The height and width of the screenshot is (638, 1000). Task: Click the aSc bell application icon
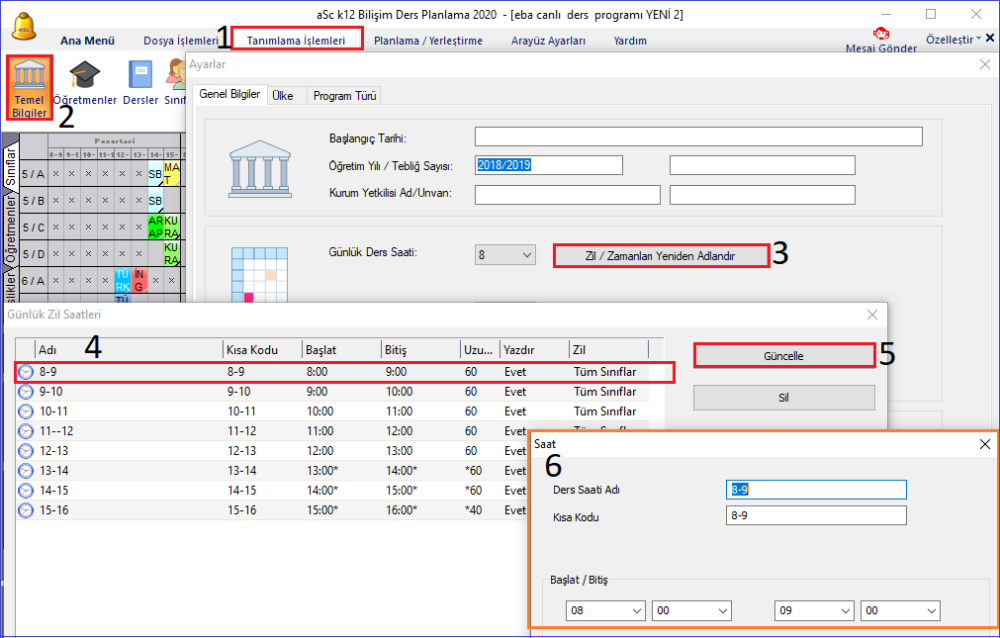tap(24, 27)
